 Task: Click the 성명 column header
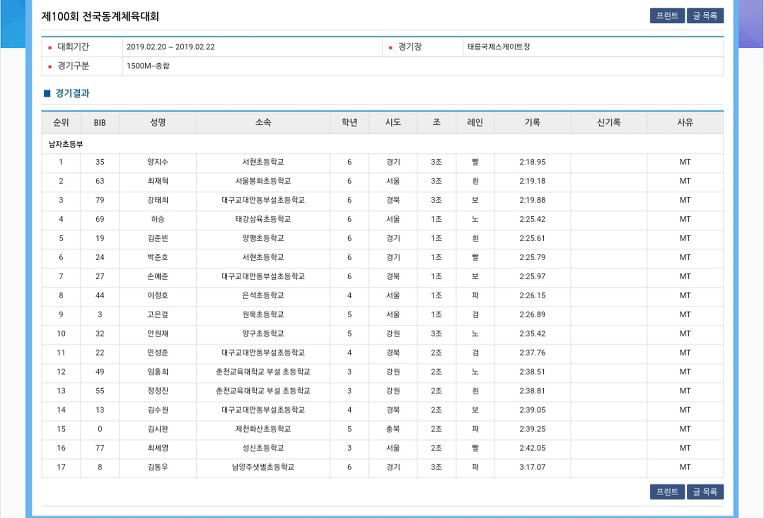pyautogui.click(x=158, y=123)
